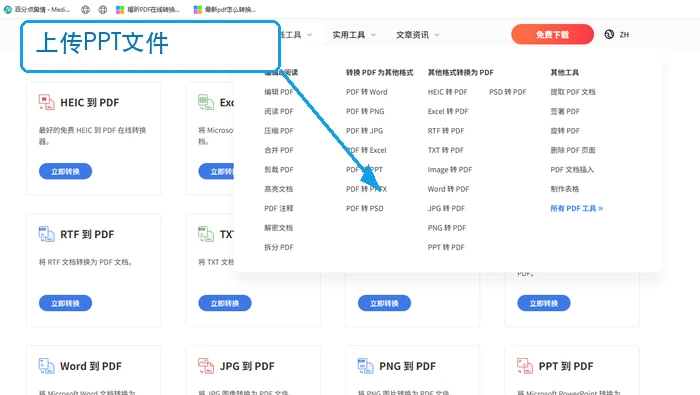Open PSD 转 PDF from the menu

pos(508,92)
